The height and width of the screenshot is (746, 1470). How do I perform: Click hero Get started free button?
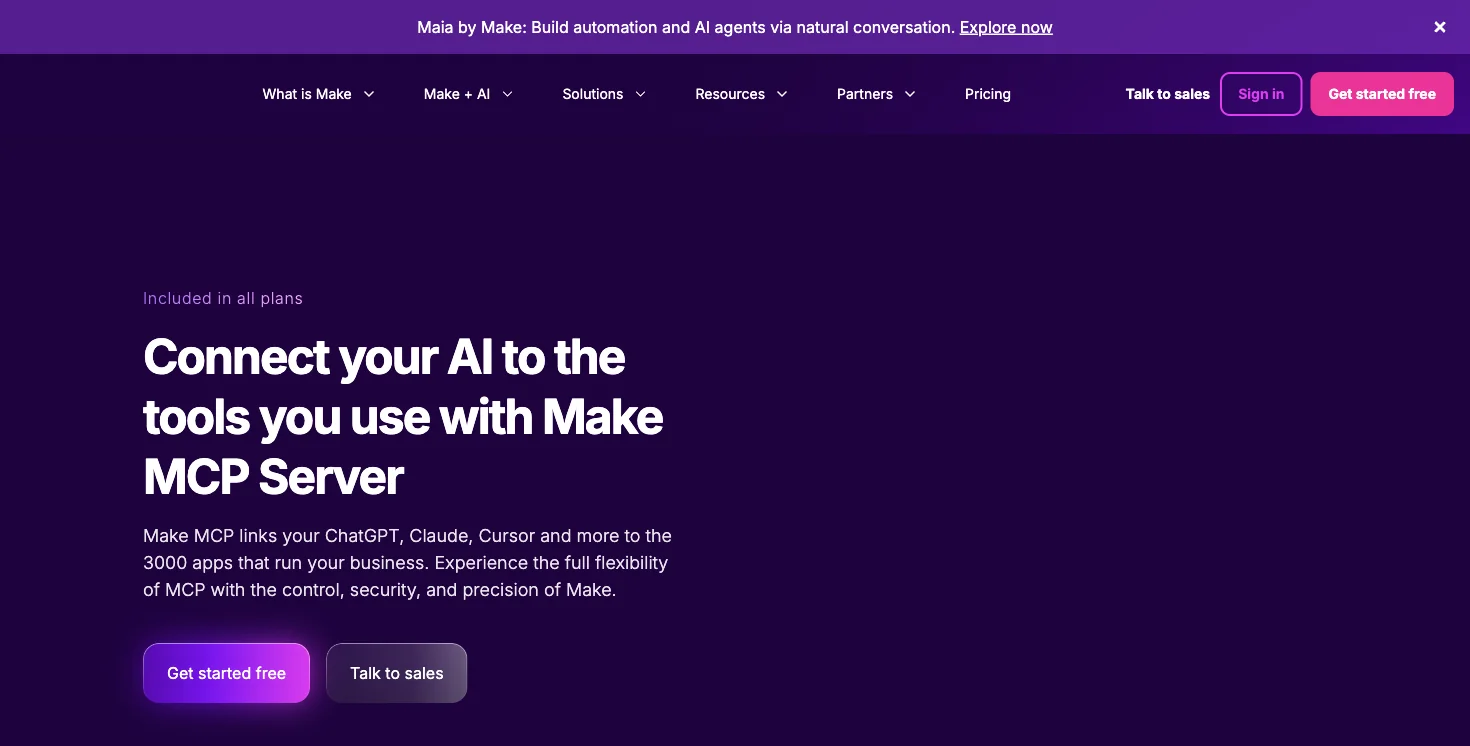[x=226, y=673]
